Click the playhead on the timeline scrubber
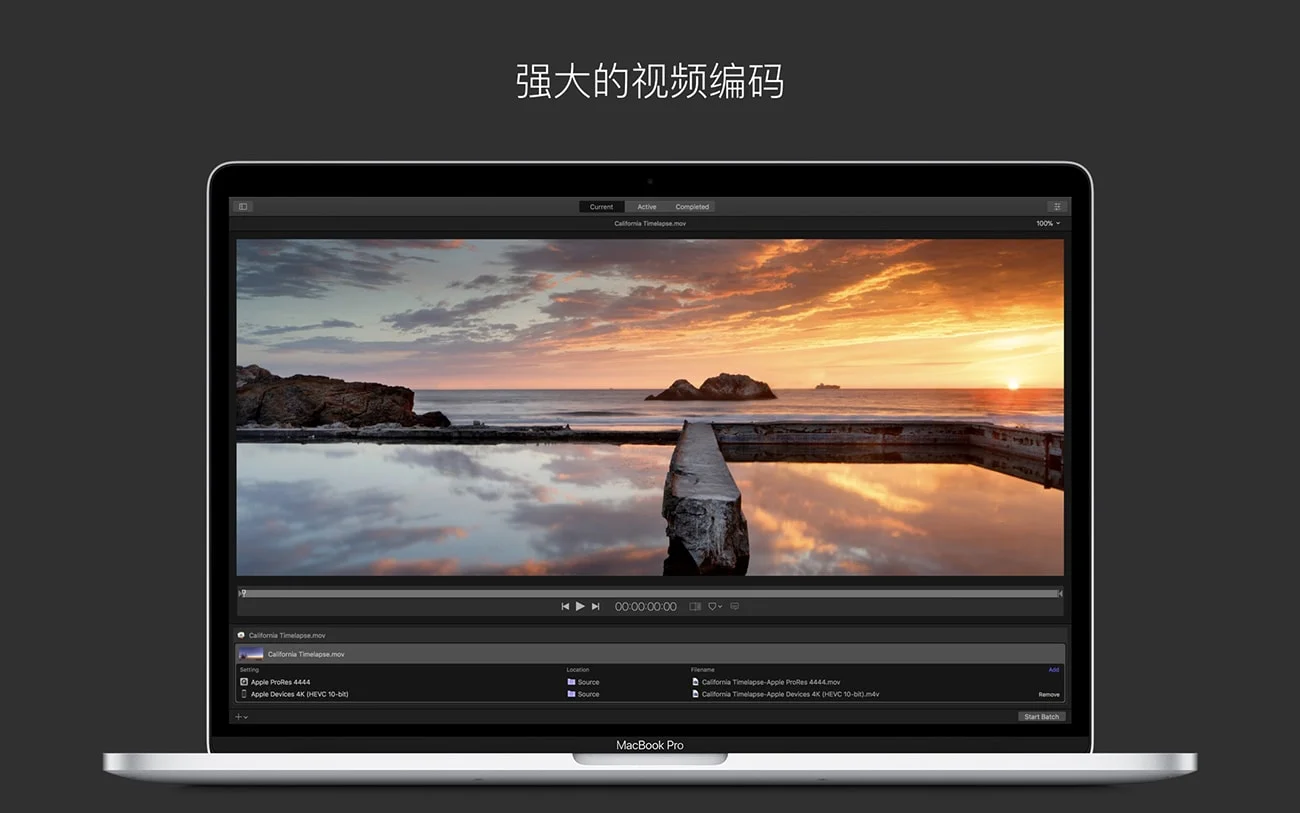 point(242,592)
